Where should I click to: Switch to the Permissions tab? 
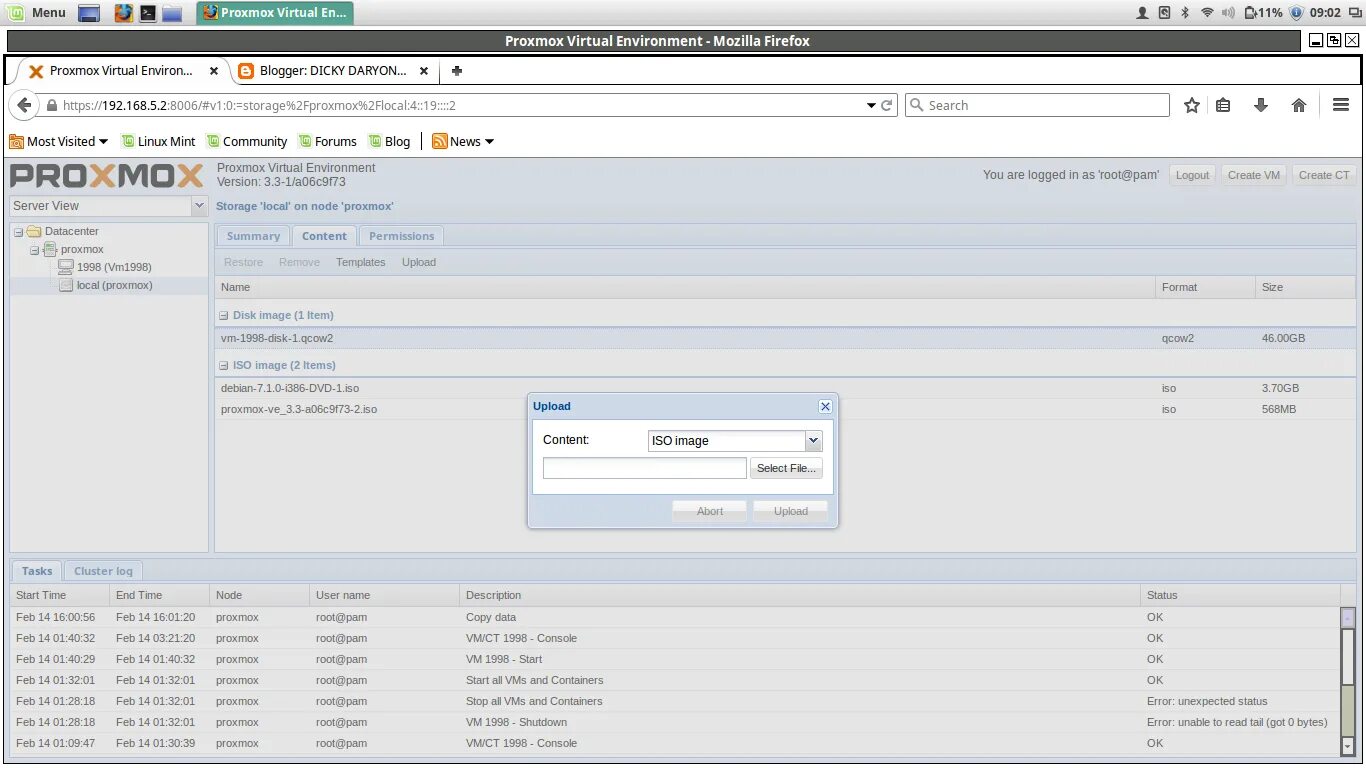[401, 236]
